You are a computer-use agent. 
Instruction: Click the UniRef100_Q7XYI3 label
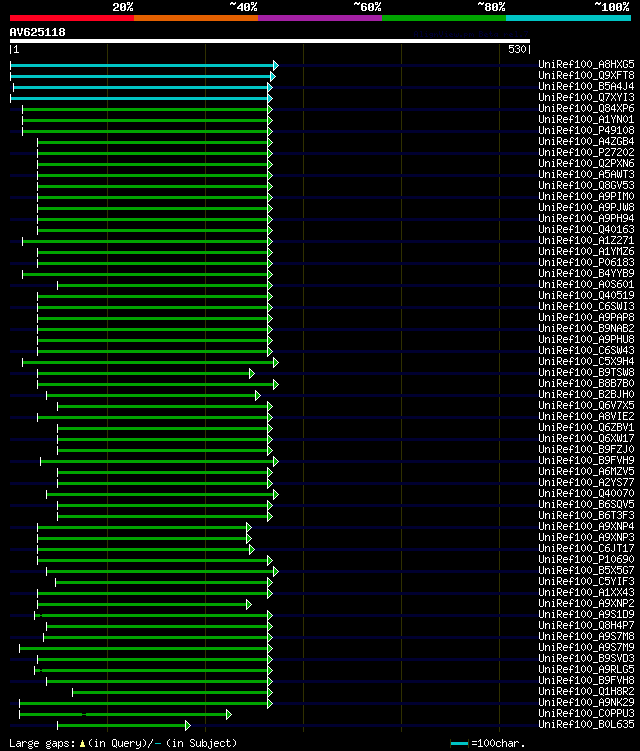click(x=586, y=97)
